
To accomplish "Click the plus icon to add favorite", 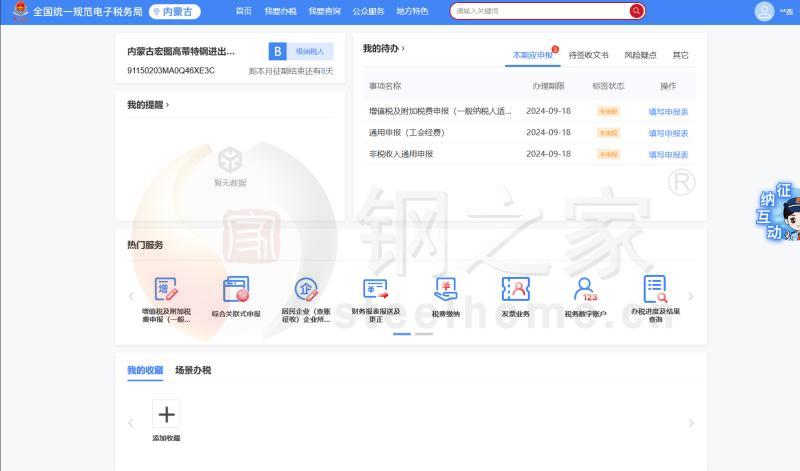I will [166, 414].
